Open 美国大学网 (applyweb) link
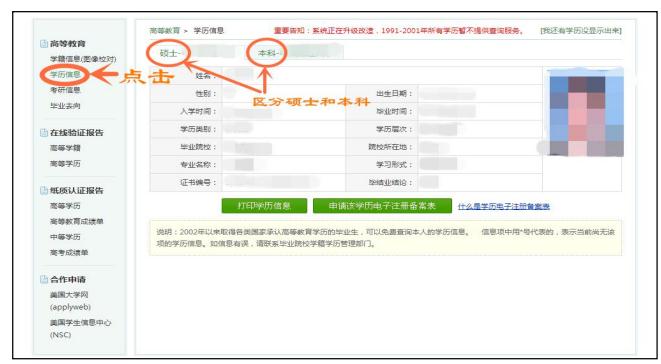 [x=70, y=301]
